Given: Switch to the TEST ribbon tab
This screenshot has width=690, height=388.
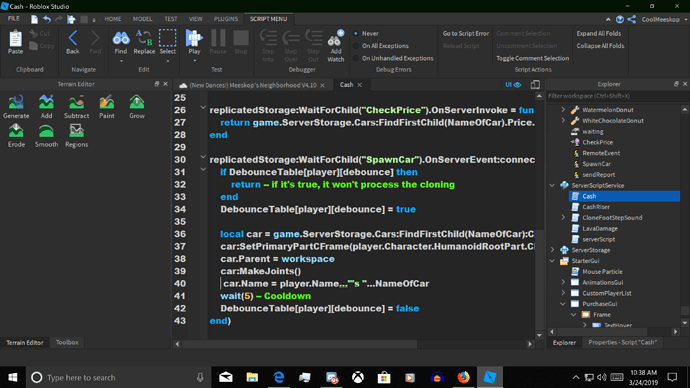Looking at the screenshot, I should pos(171,19).
